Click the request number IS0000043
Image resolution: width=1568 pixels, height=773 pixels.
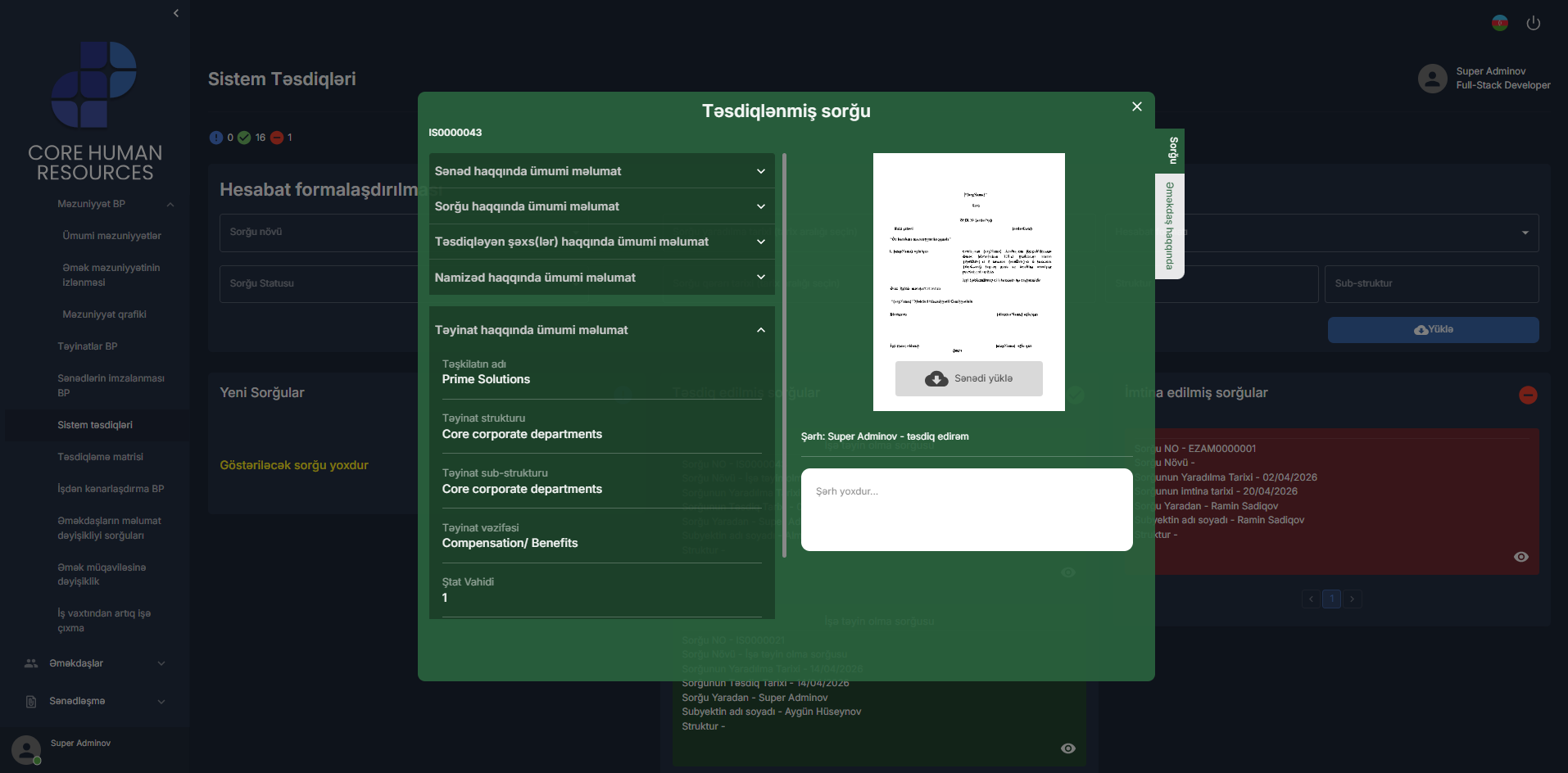tap(455, 133)
